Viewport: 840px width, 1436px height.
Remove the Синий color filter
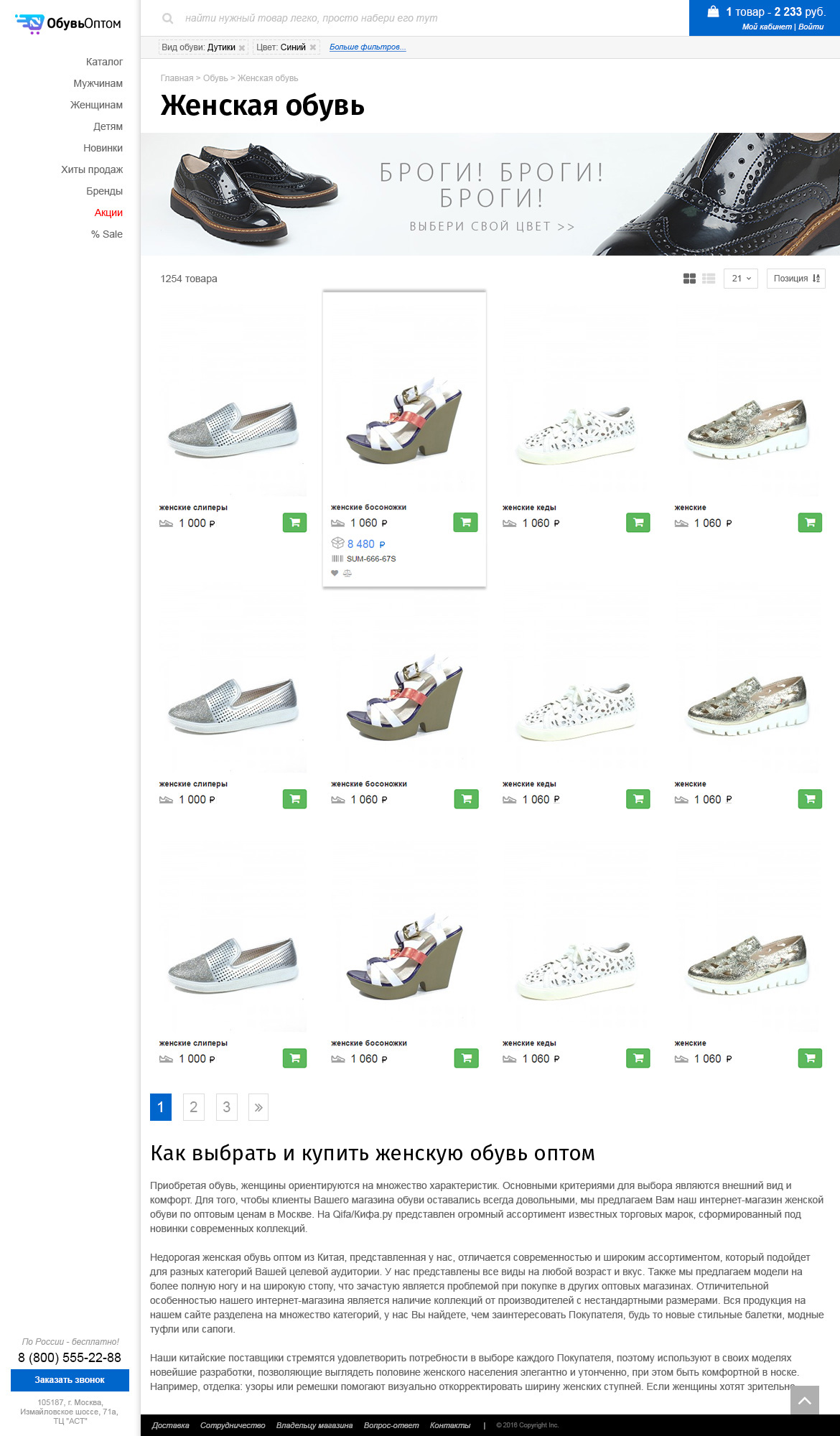313,48
